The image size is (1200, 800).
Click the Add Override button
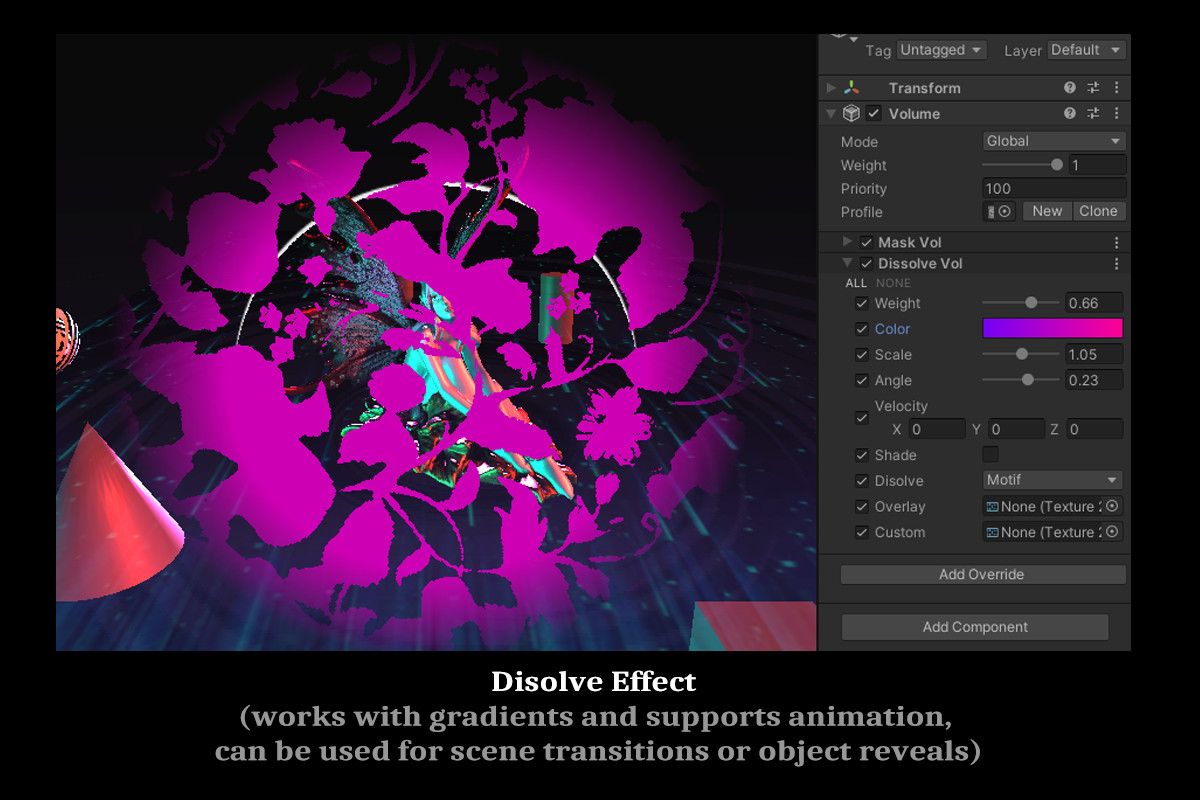tap(981, 574)
